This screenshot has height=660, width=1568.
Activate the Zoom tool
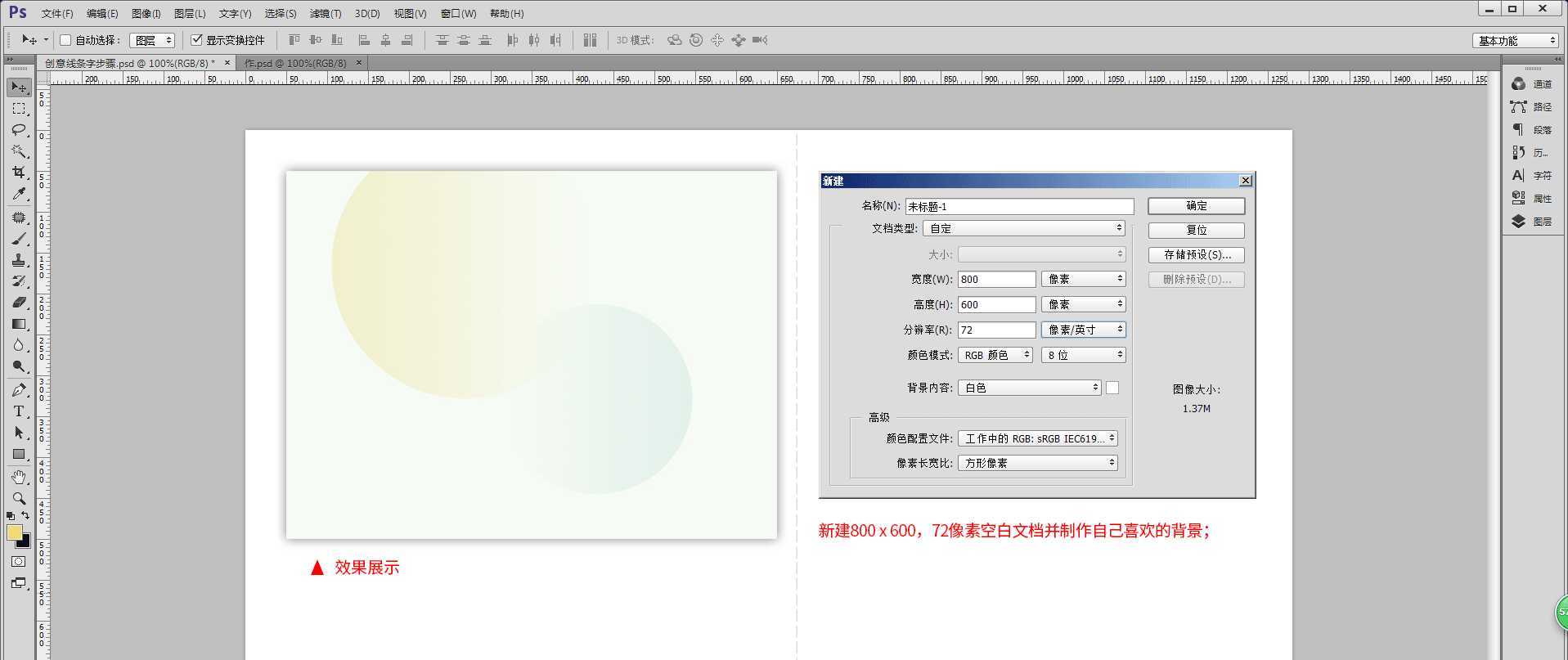[19, 498]
